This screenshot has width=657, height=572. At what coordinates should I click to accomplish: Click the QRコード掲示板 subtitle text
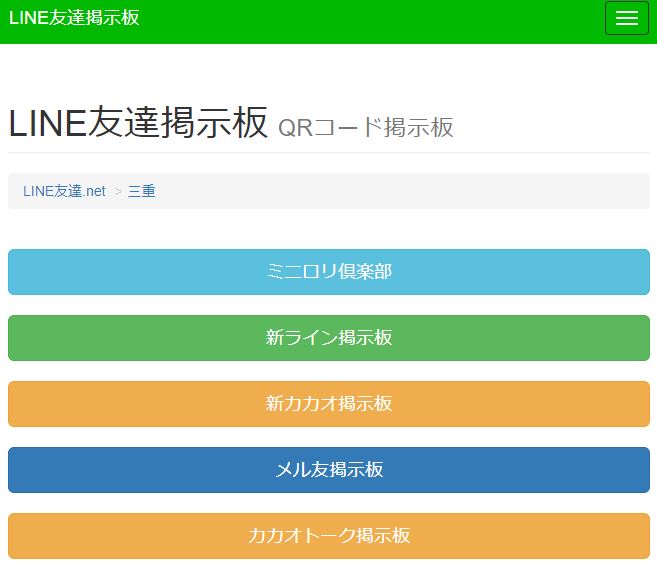click(365, 127)
